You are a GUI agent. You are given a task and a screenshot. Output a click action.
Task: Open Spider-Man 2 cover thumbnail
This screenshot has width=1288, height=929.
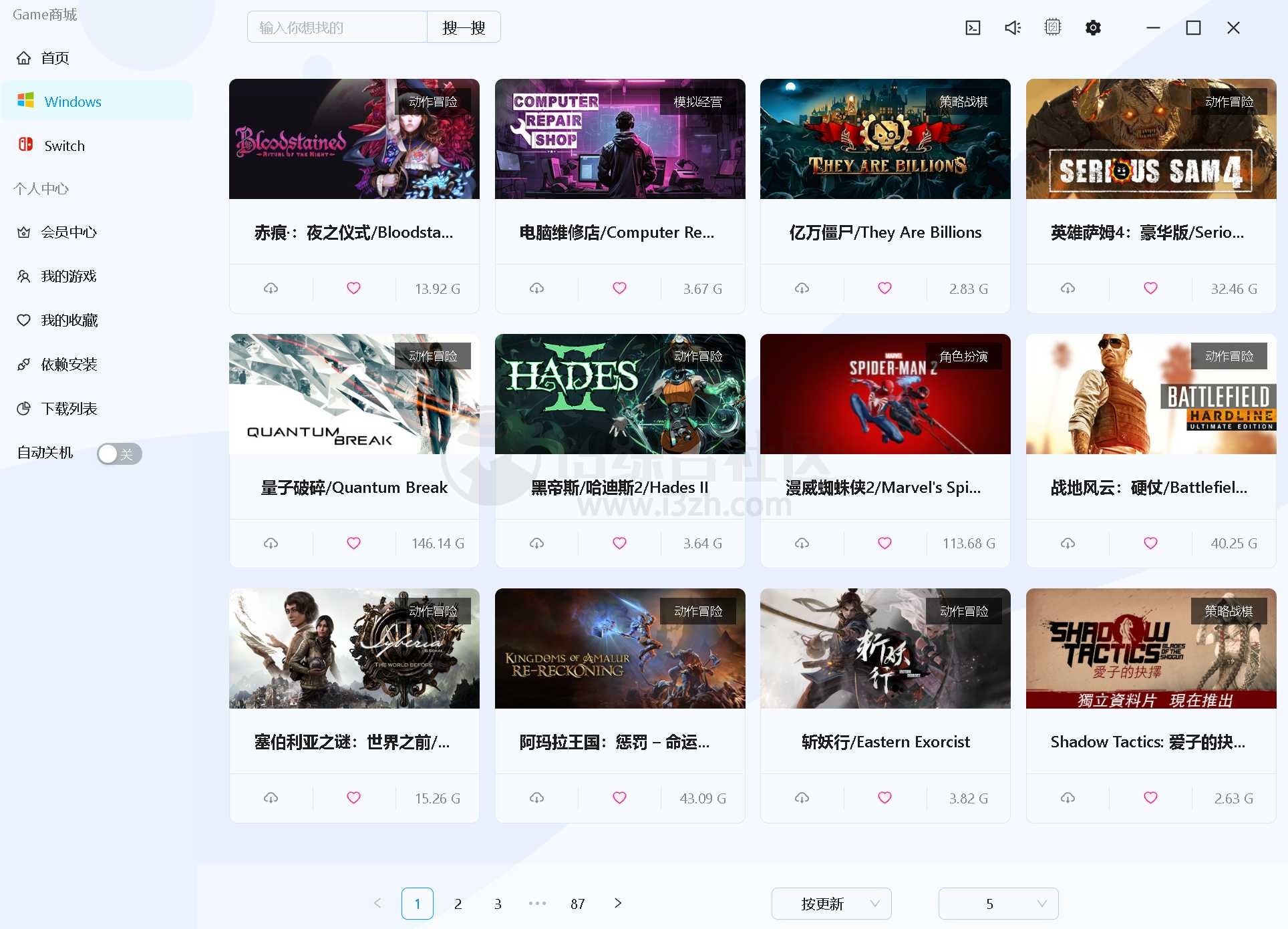(885, 394)
